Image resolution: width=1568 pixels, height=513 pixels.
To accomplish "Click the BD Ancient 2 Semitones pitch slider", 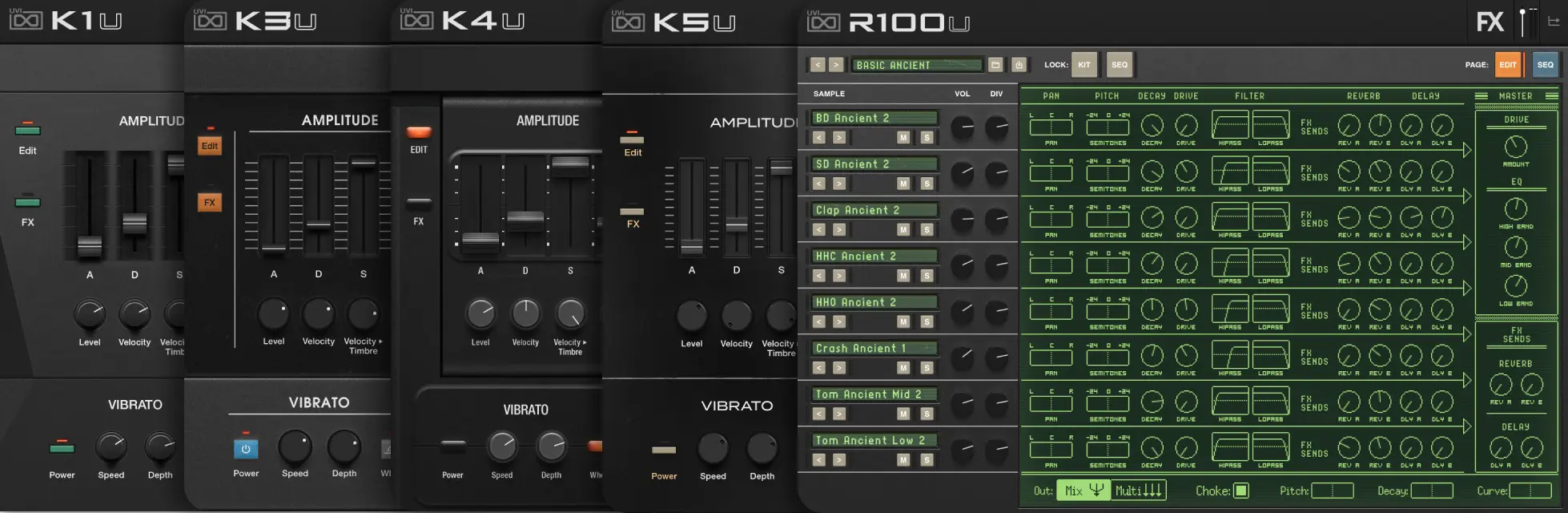I will click(1108, 127).
